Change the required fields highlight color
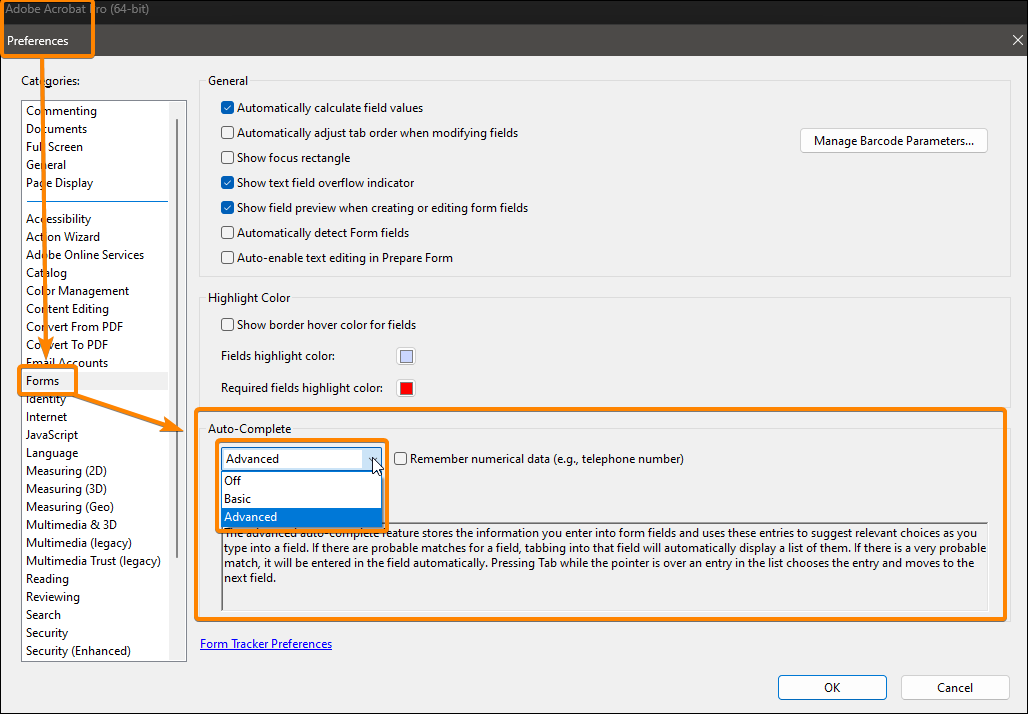The image size is (1028, 714). pos(406,388)
